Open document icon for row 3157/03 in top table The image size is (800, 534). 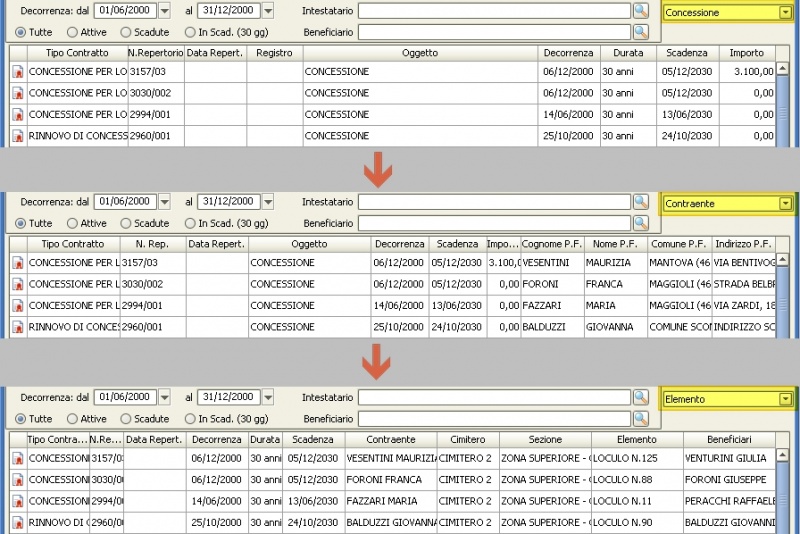17,72
